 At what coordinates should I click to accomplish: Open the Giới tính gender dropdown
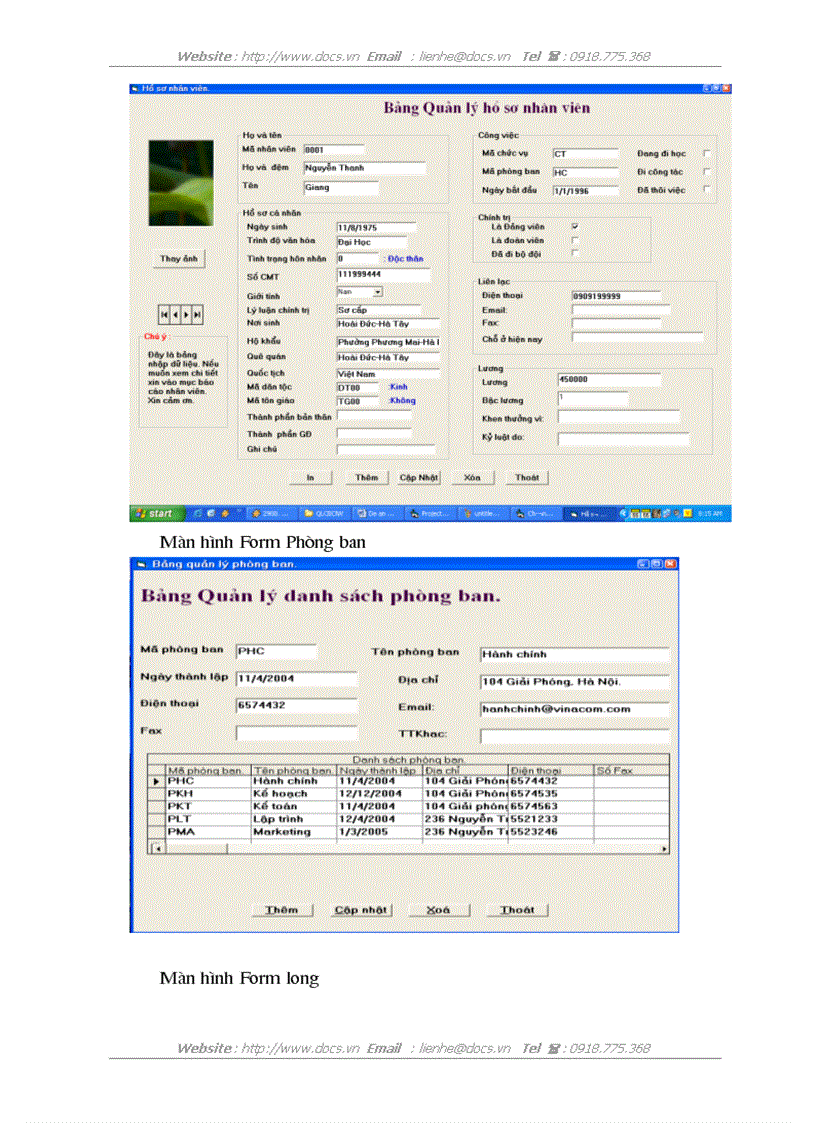pos(377,292)
